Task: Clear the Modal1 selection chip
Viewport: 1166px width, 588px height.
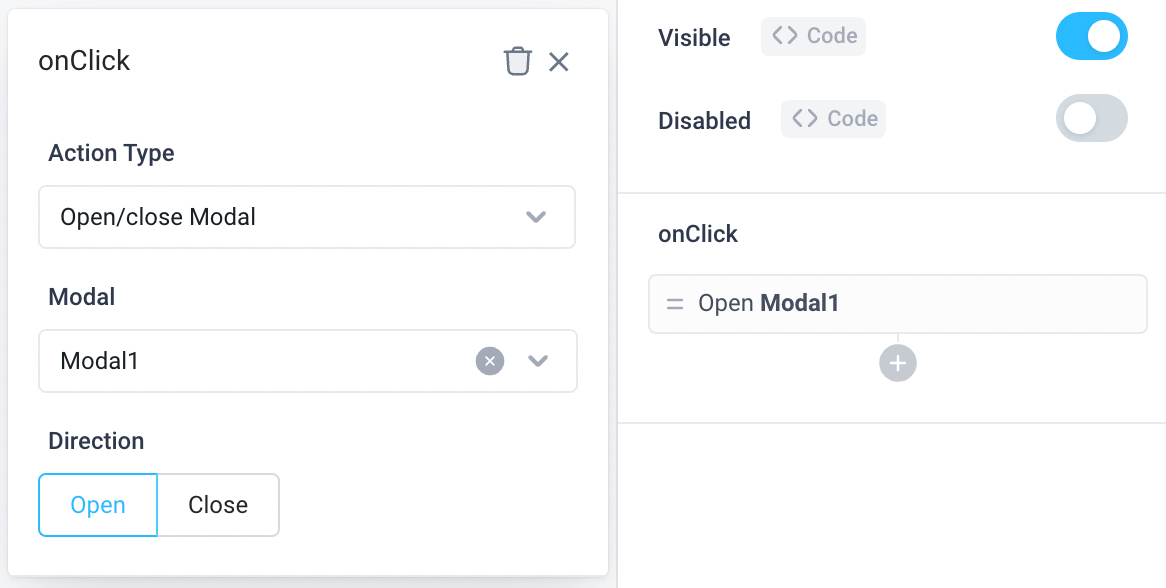Action: coord(489,361)
